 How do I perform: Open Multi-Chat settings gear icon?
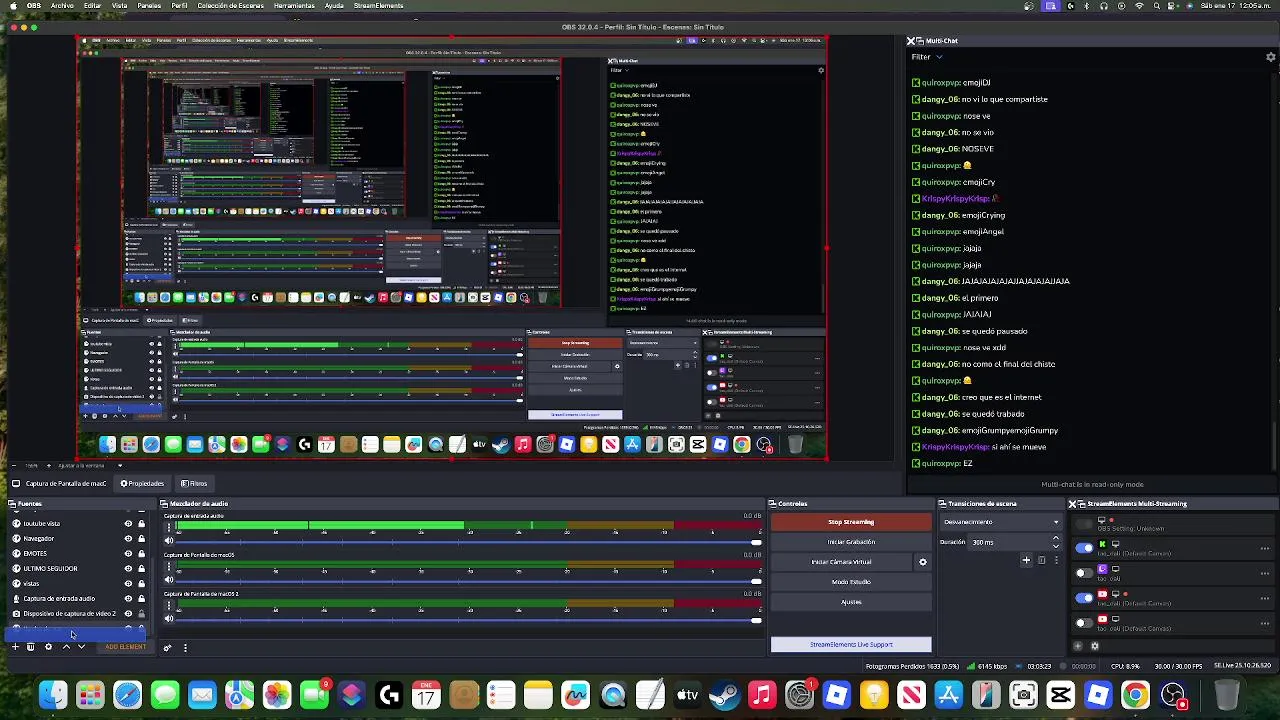(1271, 57)
